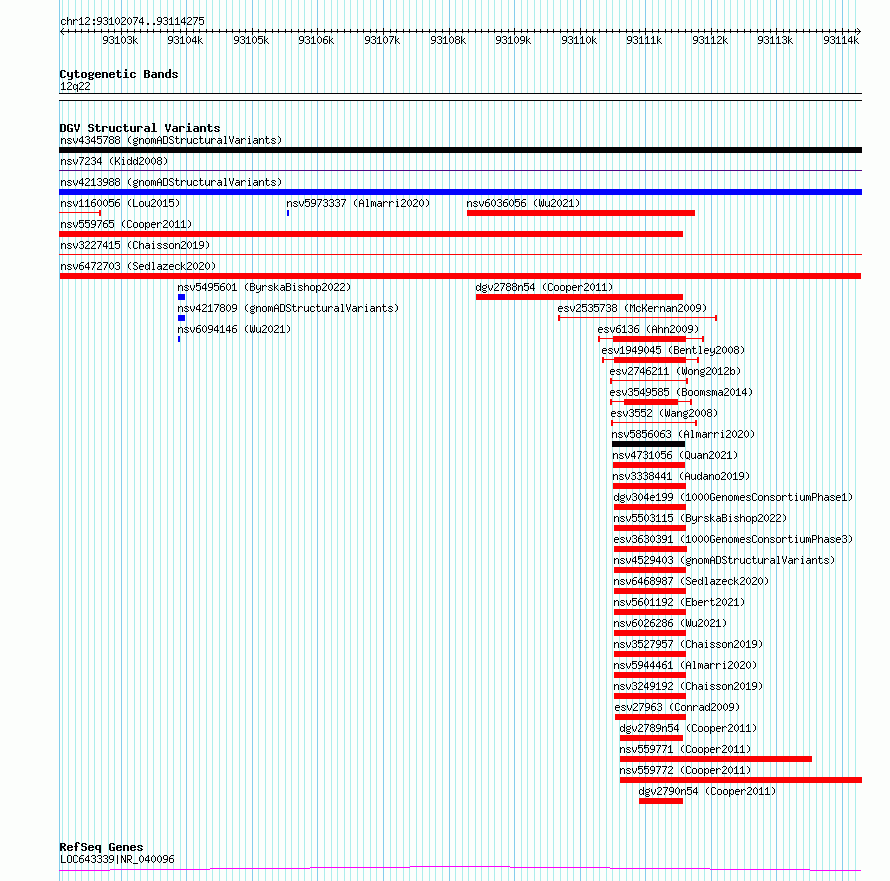Open the nsv7234 (Kidd2008) variant label

(114, 161)
